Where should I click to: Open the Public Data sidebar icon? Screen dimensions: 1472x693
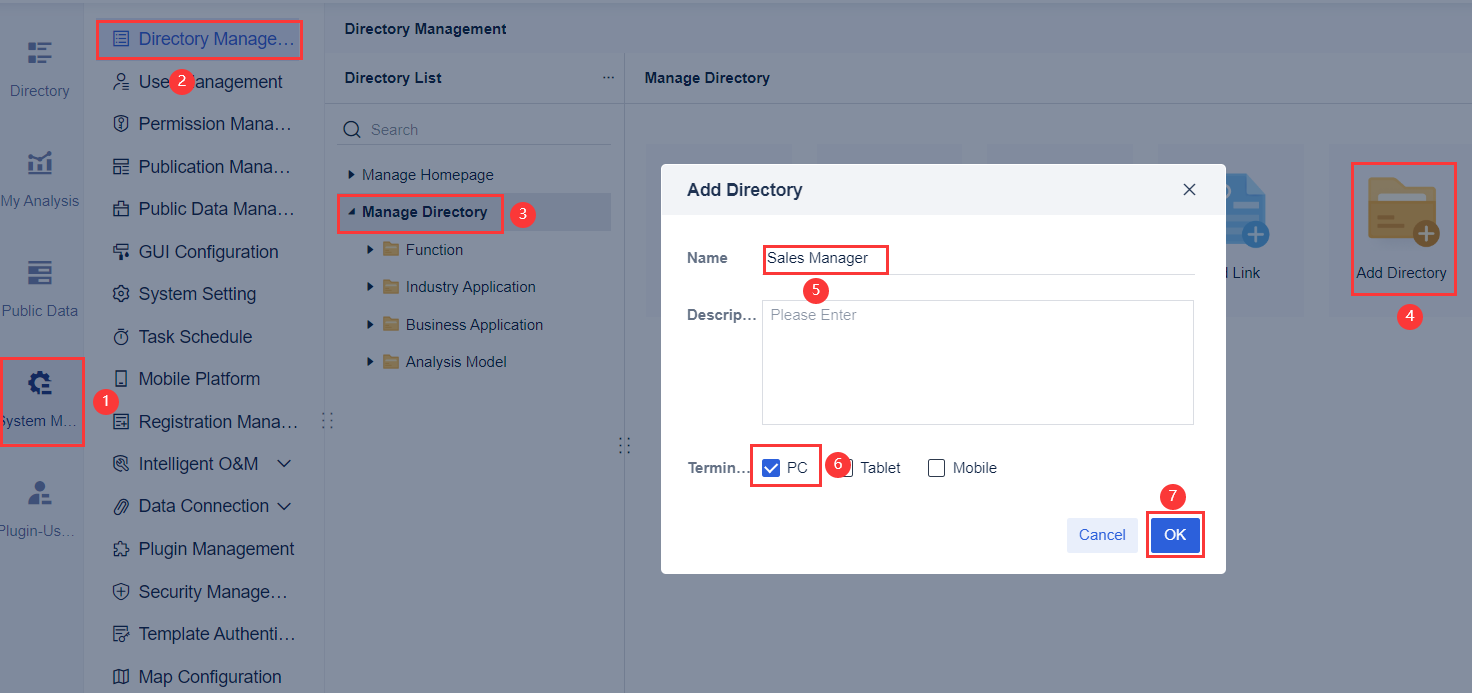(40, 273)
